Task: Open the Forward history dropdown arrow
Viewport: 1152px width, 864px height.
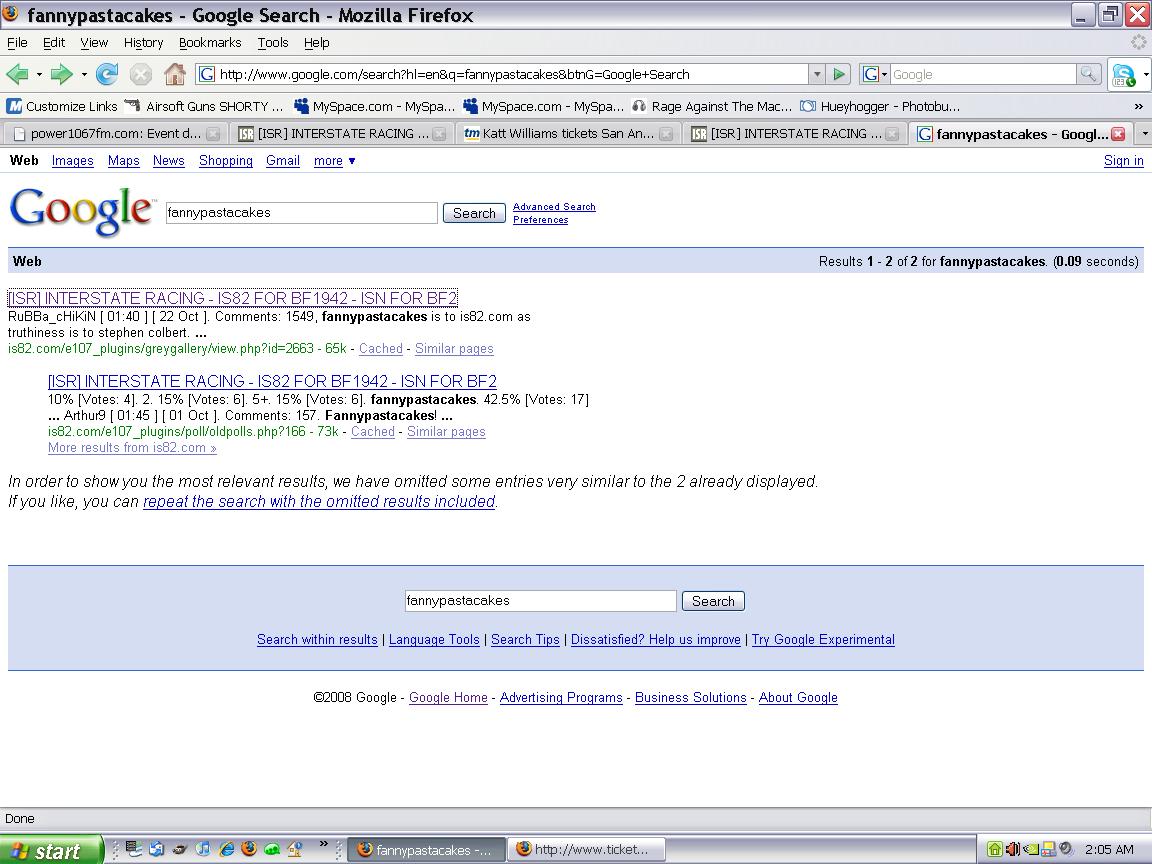Action: 84,74
